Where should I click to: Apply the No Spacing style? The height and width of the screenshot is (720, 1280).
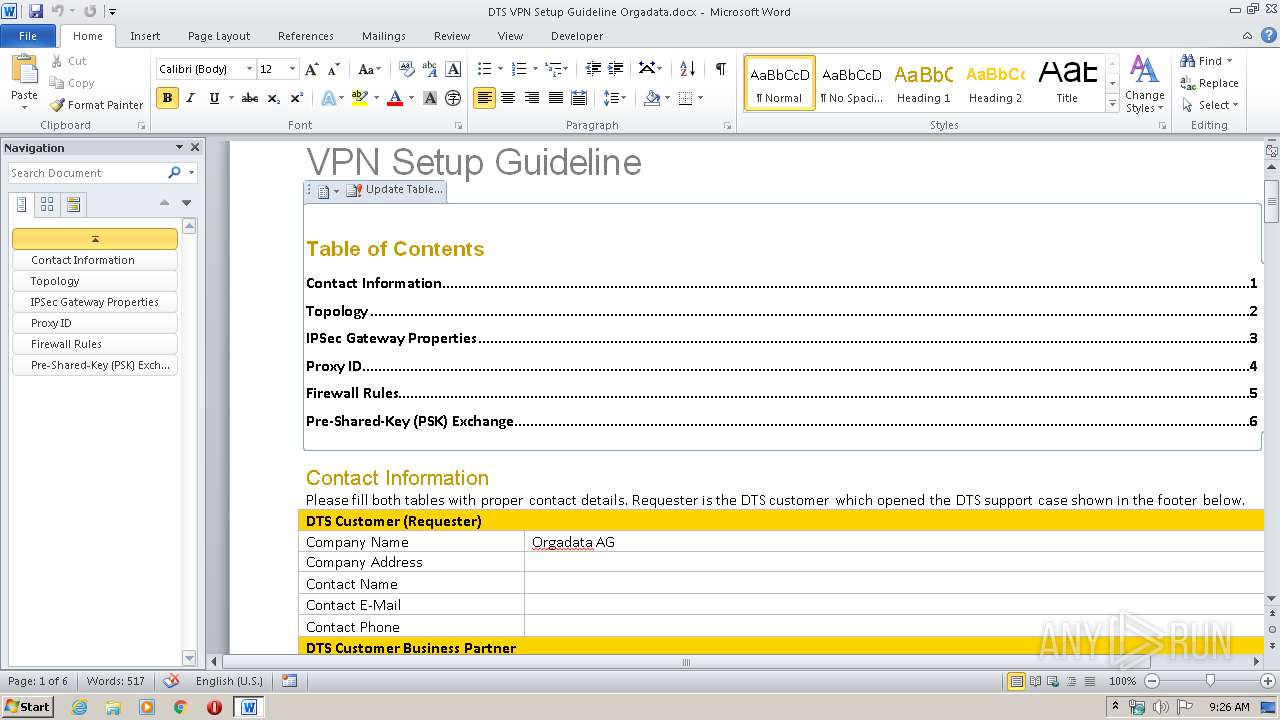click(x=851, y=83)
